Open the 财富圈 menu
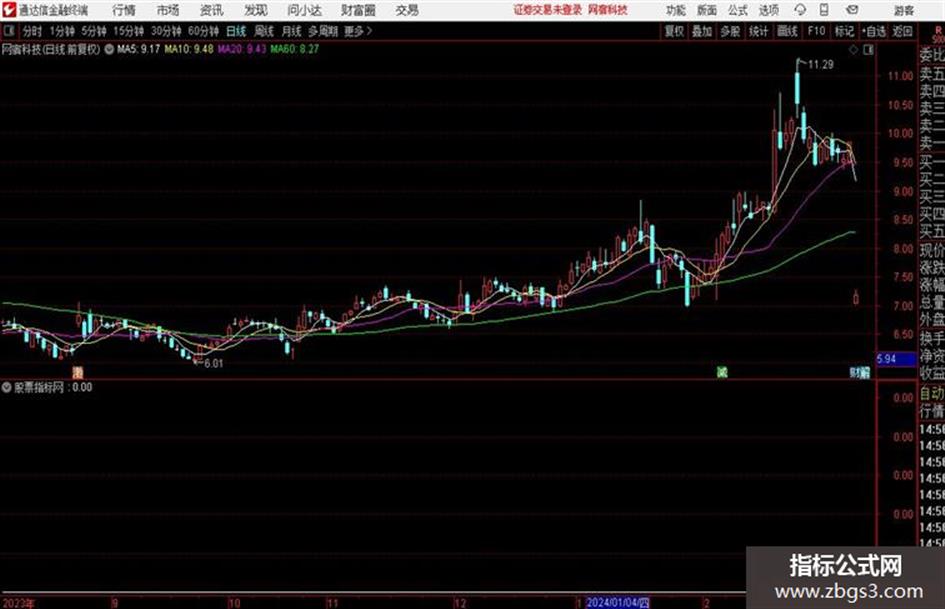The width and height of the screenshot is (945, 609). pyautogui.click(x=358, y=10)
